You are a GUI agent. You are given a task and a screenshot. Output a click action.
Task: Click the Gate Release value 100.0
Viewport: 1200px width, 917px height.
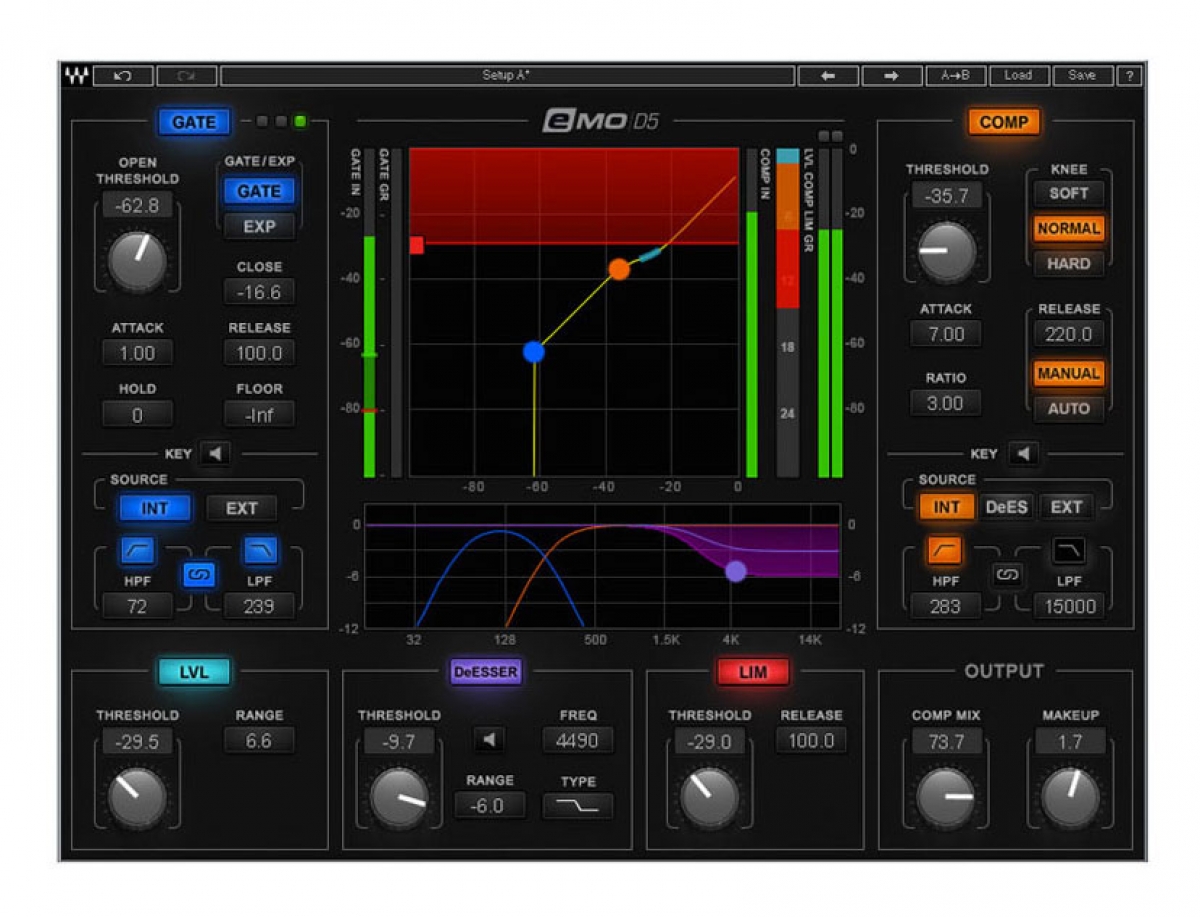point(259,353)
